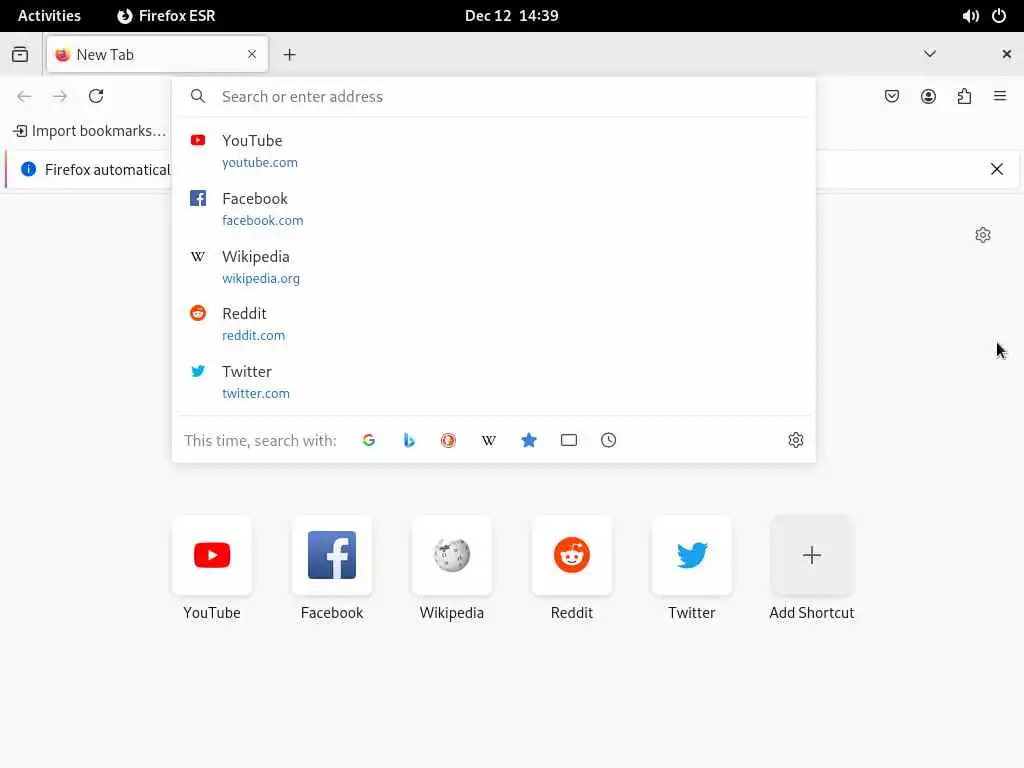Select the New Tab tab
The height and width of the screenshot is (768, 1024).
(157, 54)
